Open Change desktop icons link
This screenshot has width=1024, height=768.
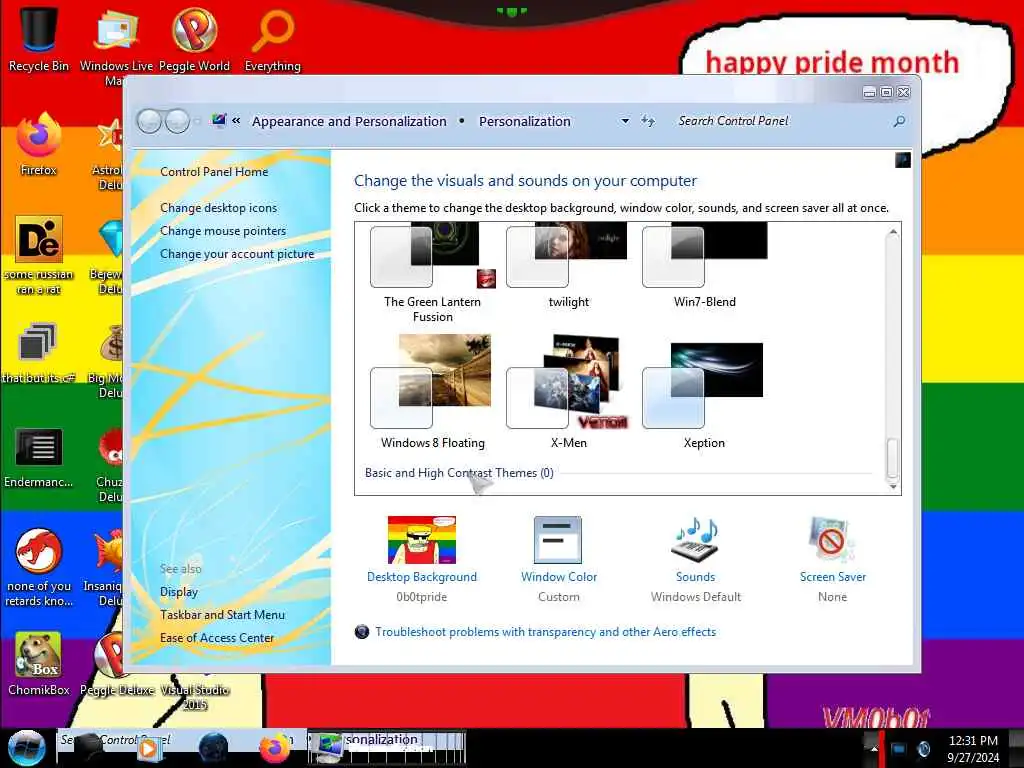point(218,208)
